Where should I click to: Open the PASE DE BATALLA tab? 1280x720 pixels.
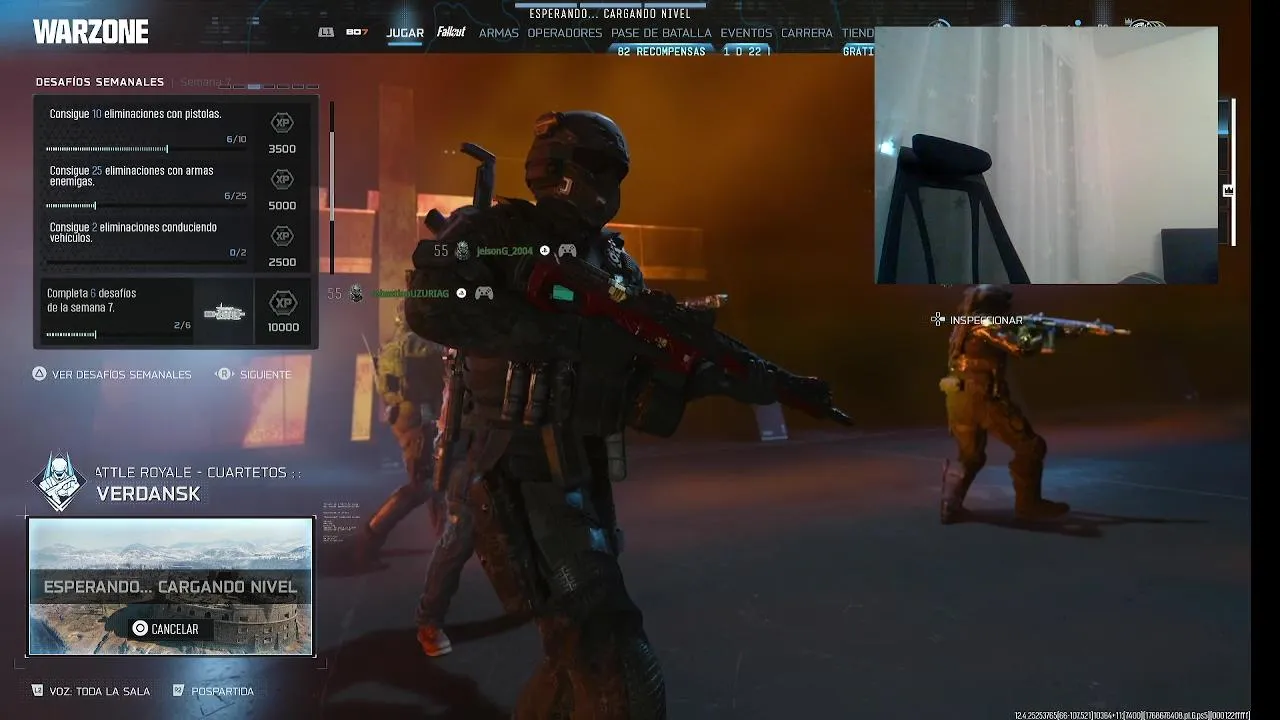(x=661, y=33)
